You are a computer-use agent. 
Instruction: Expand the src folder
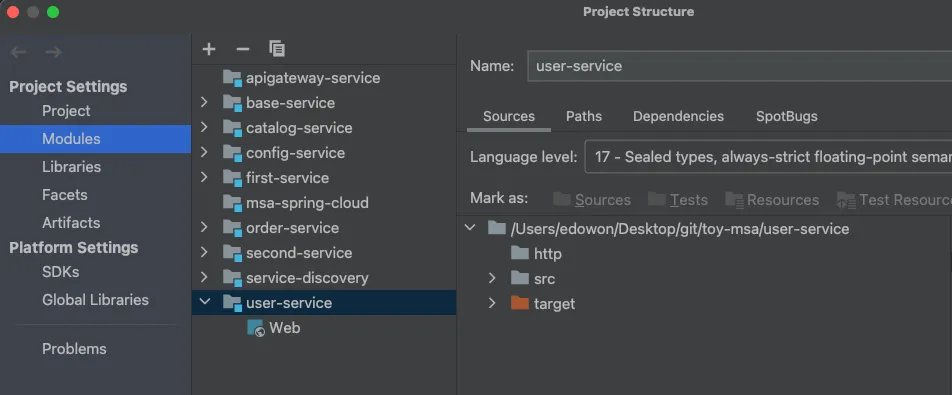pyautogui.click(x=492, y=278)
